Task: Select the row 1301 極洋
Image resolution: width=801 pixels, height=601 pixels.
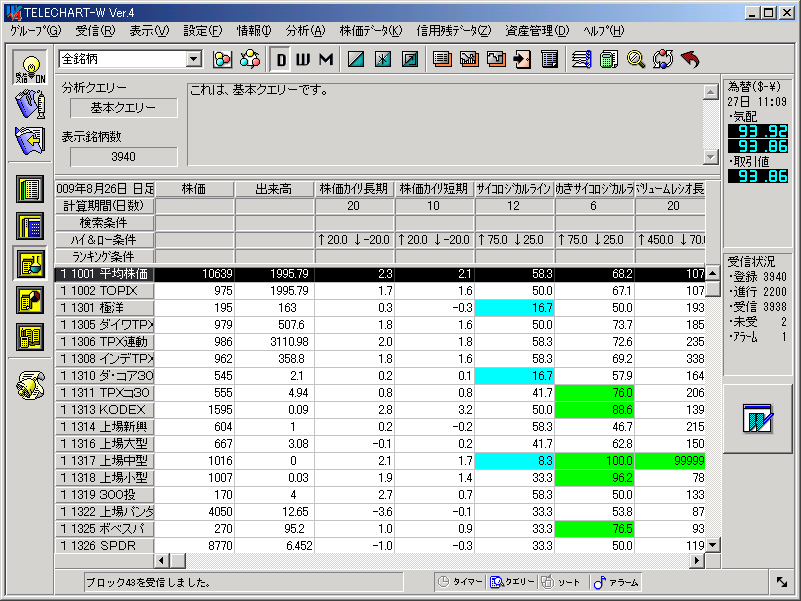Action: pos(380,308)
